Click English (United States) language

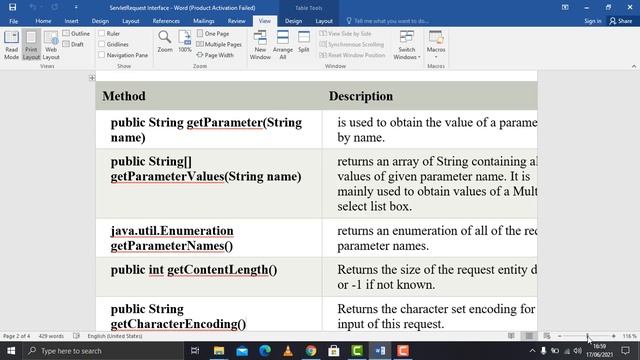click(x=115, y=336)
